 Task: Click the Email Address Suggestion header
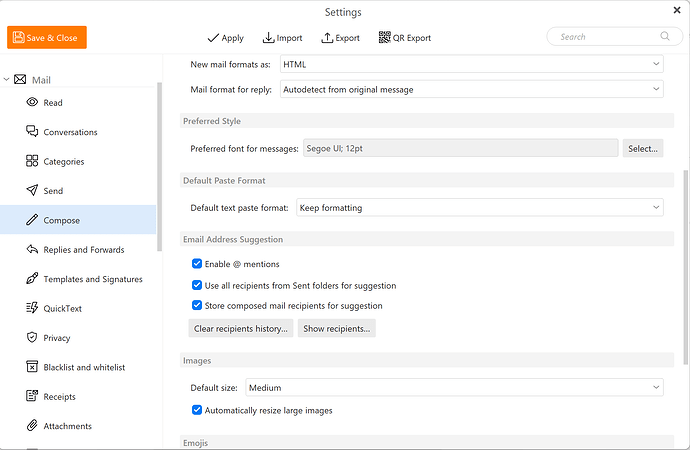[x=427, y=239]
